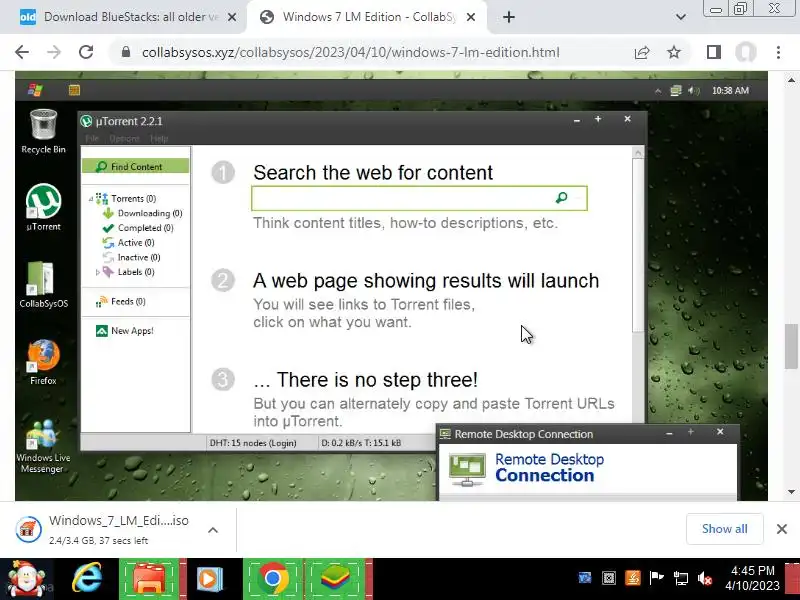The height and width of the screenshot is (600, 800).
Task: Launch Internet Explorer from the taskbar
Action: 87,579
